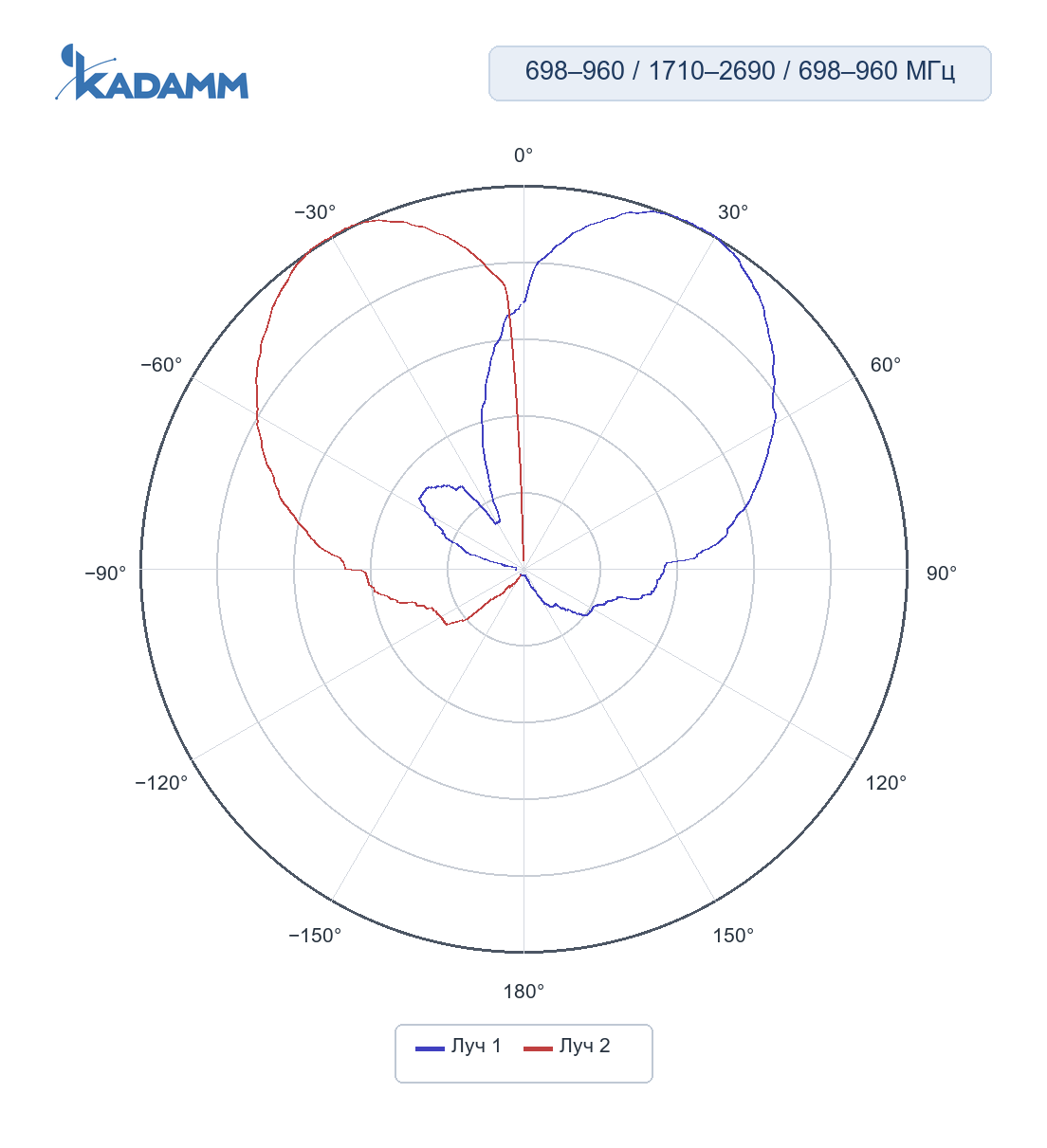
Task: Click the 120° angle label
Action: pyautogui.click(x=886, y=783)
